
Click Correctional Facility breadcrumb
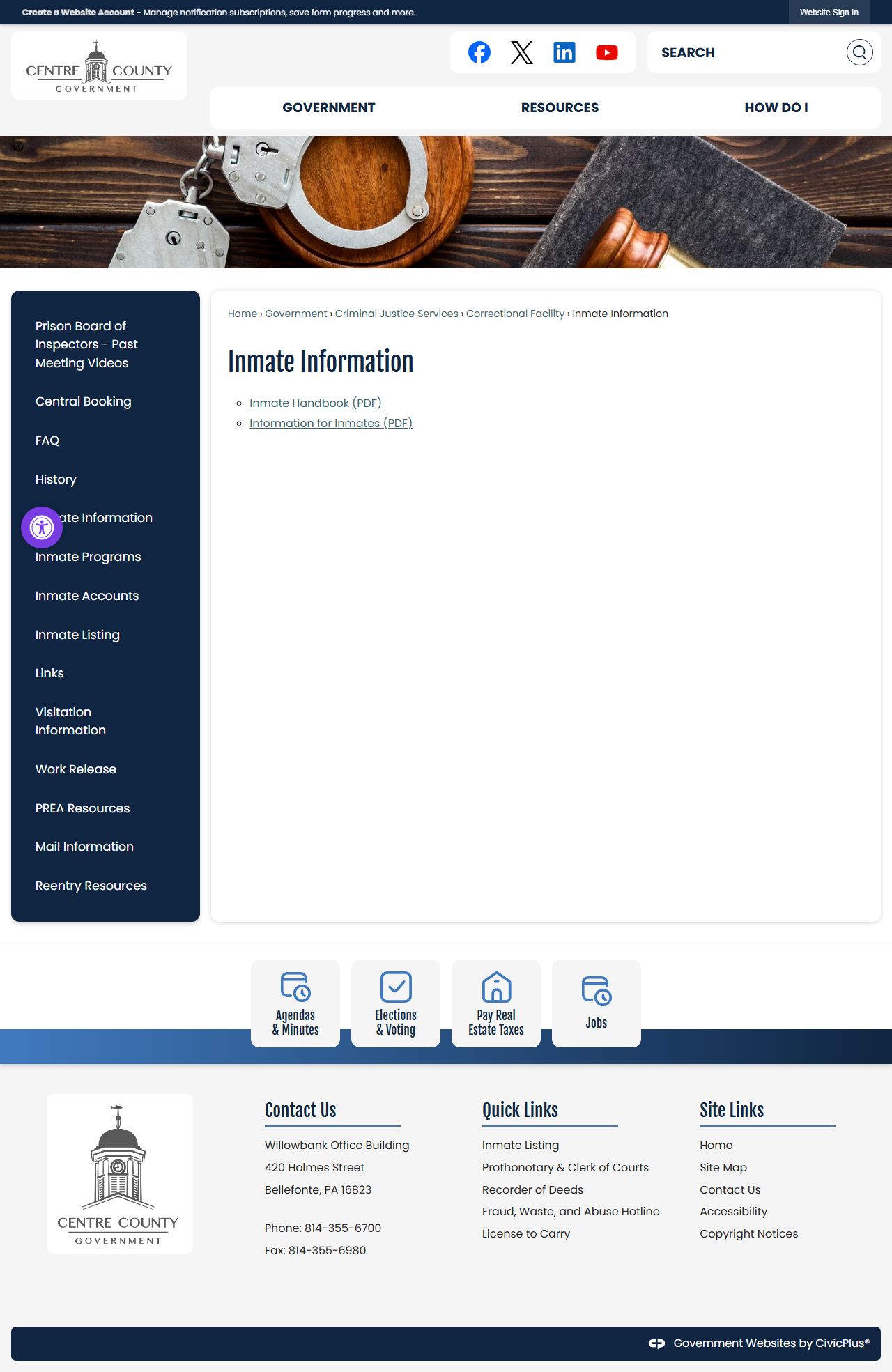click(x=515, y=314)
